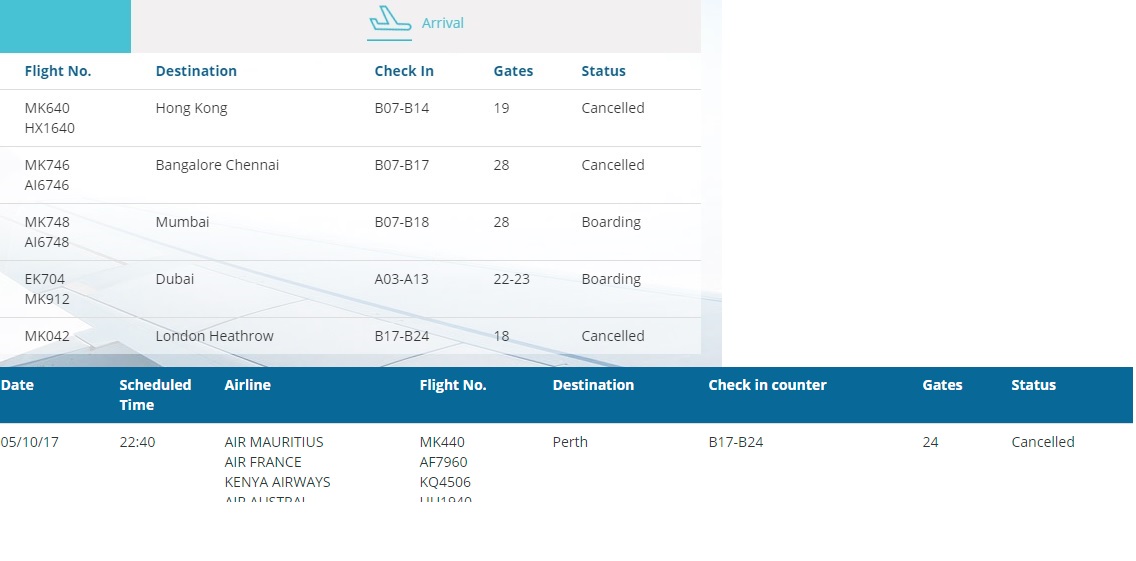The width and height of the screenshot is (1136, 561).
Task: Click the airplane landing icon
Action: (x=389, y=20)
